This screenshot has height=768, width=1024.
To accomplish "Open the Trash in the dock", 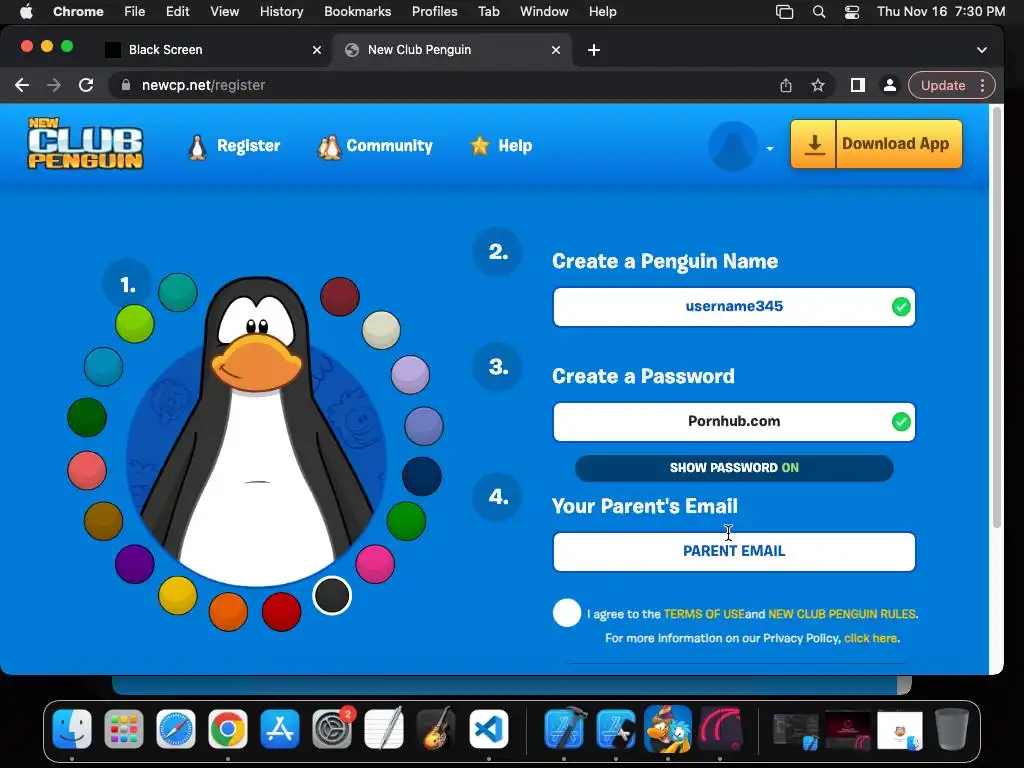I will coord(952,729).
